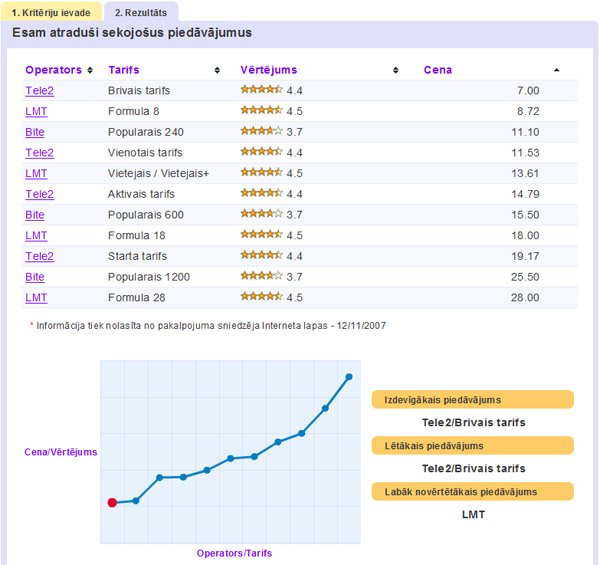Follow Tele2 link in Vienotais tarifs row

tap(39, 153)
